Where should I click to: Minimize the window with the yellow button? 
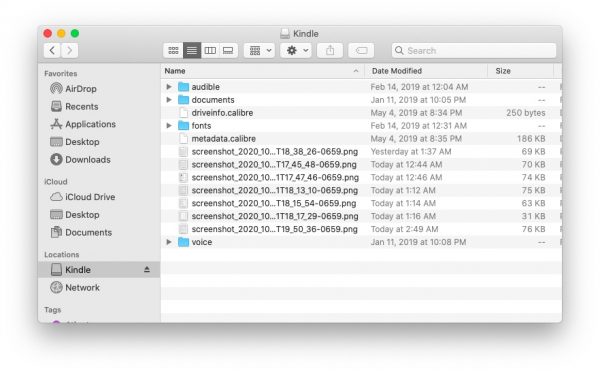coord(61,33)
